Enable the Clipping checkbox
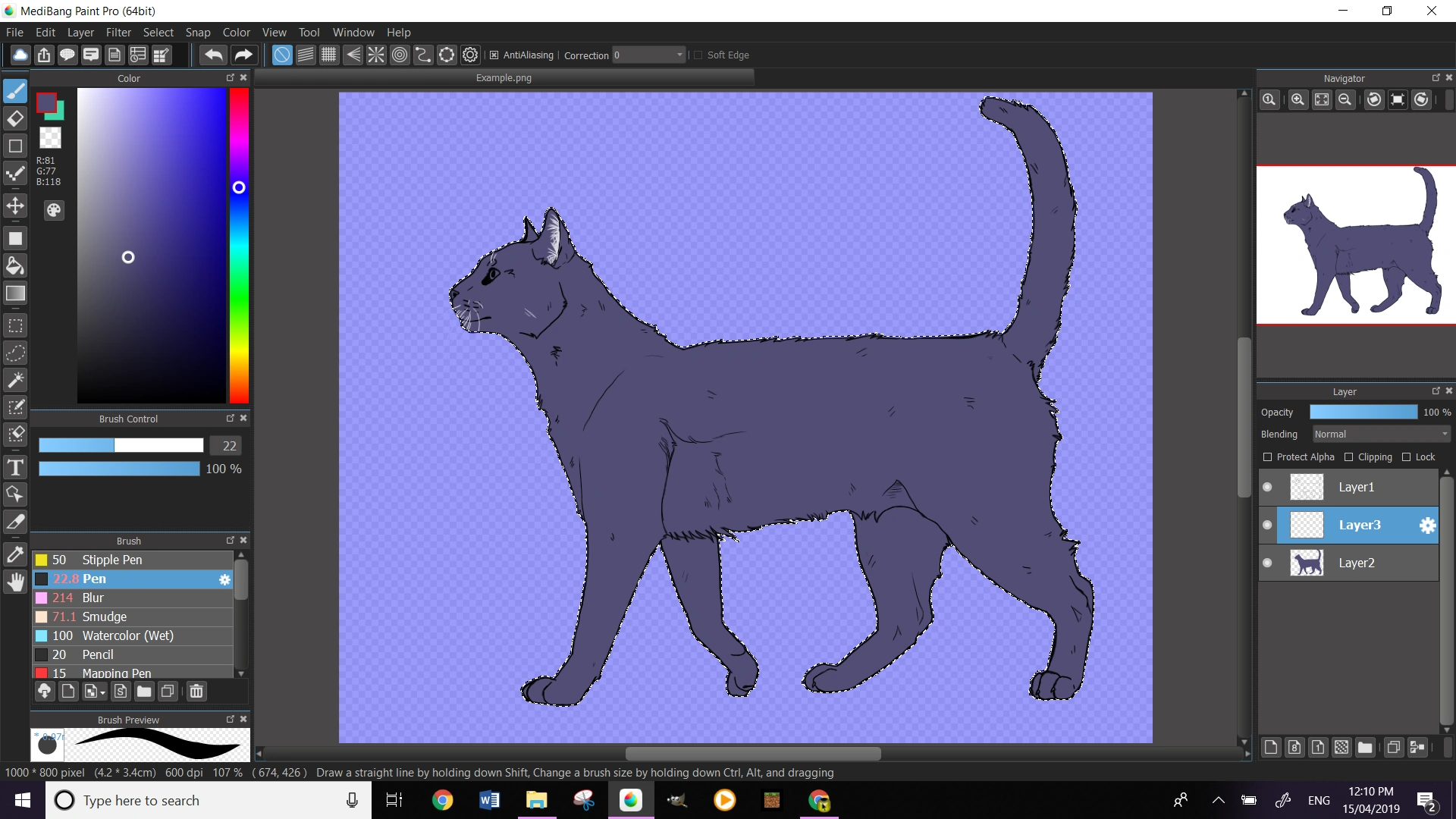The image size is (1456, 819). tap(1348, 457)
